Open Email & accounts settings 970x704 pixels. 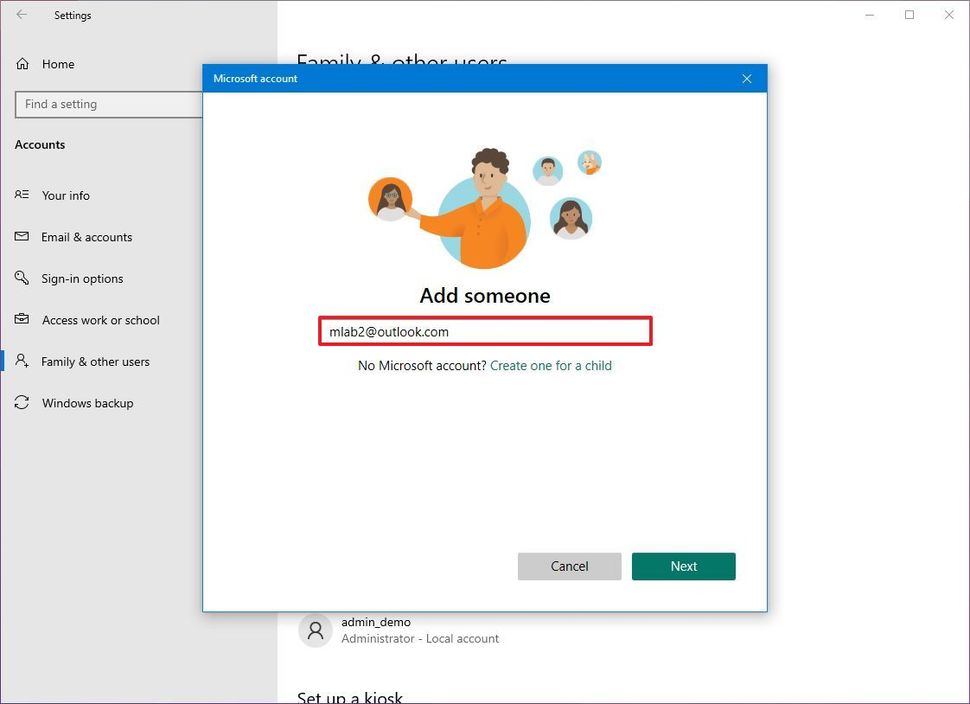click(87, 237)
